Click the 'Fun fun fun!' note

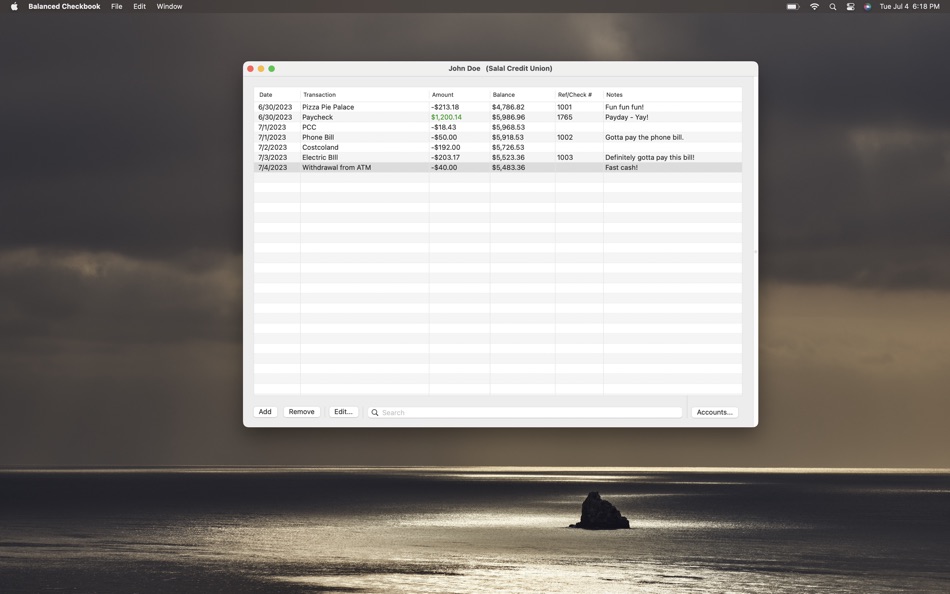pos(624,107)
